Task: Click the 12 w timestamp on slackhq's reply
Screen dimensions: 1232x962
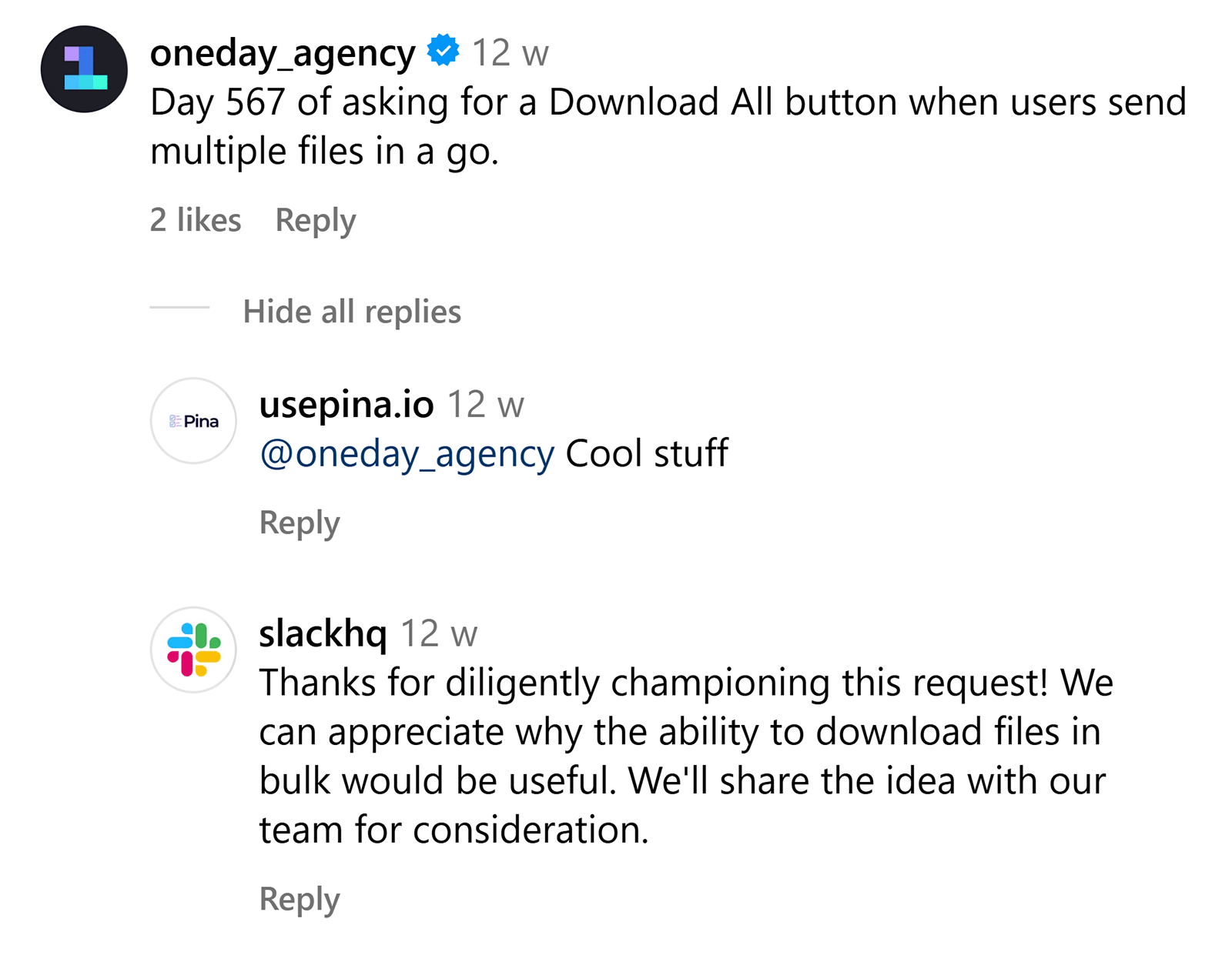Action: [439, 635]
